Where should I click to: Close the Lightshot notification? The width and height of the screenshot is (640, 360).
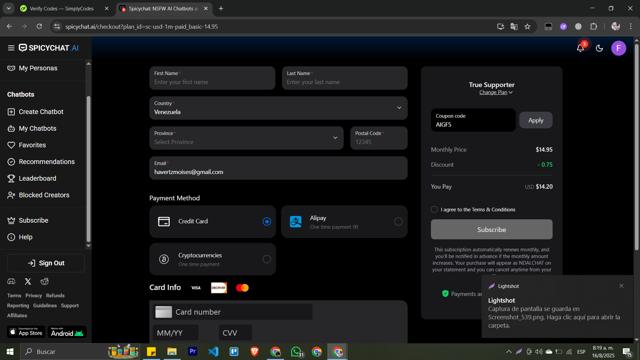coord(621,286)
